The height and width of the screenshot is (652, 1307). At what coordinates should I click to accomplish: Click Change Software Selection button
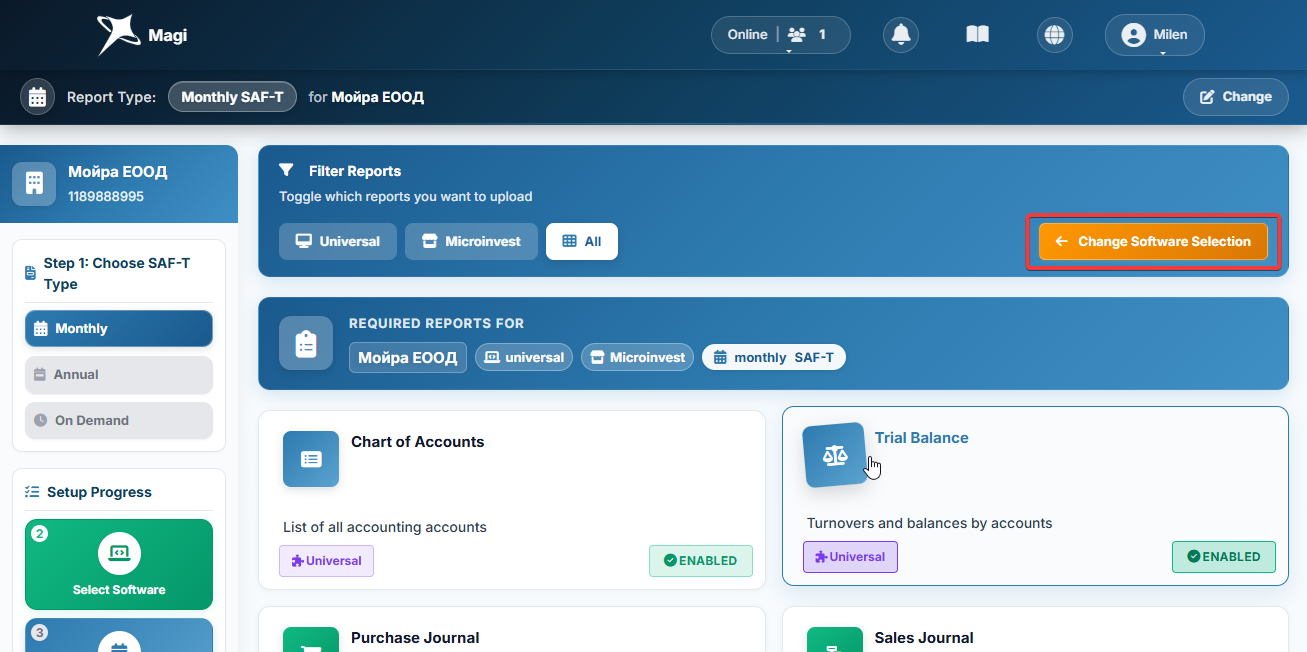pos(1153,242)
